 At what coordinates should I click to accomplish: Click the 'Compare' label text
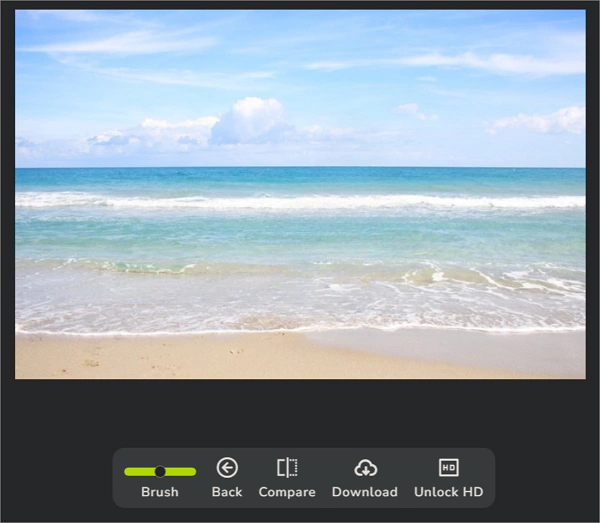click(x=287, y=492)
